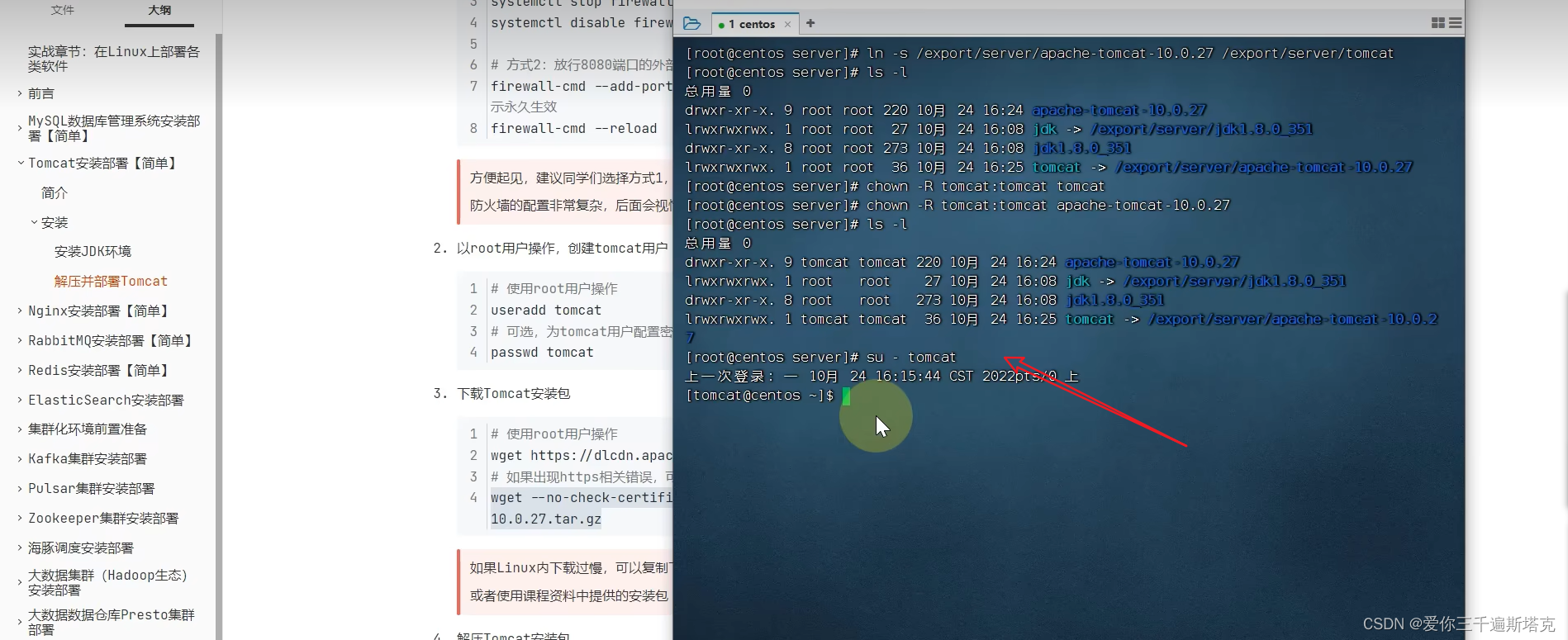
Task: Expand Zookeeper集群安装部署 outline chevron
Action: pos(20,518)
